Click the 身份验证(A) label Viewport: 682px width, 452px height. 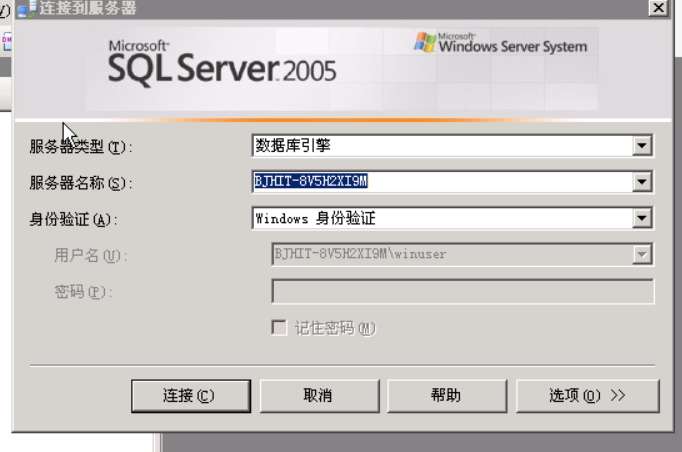pos(73,219)
